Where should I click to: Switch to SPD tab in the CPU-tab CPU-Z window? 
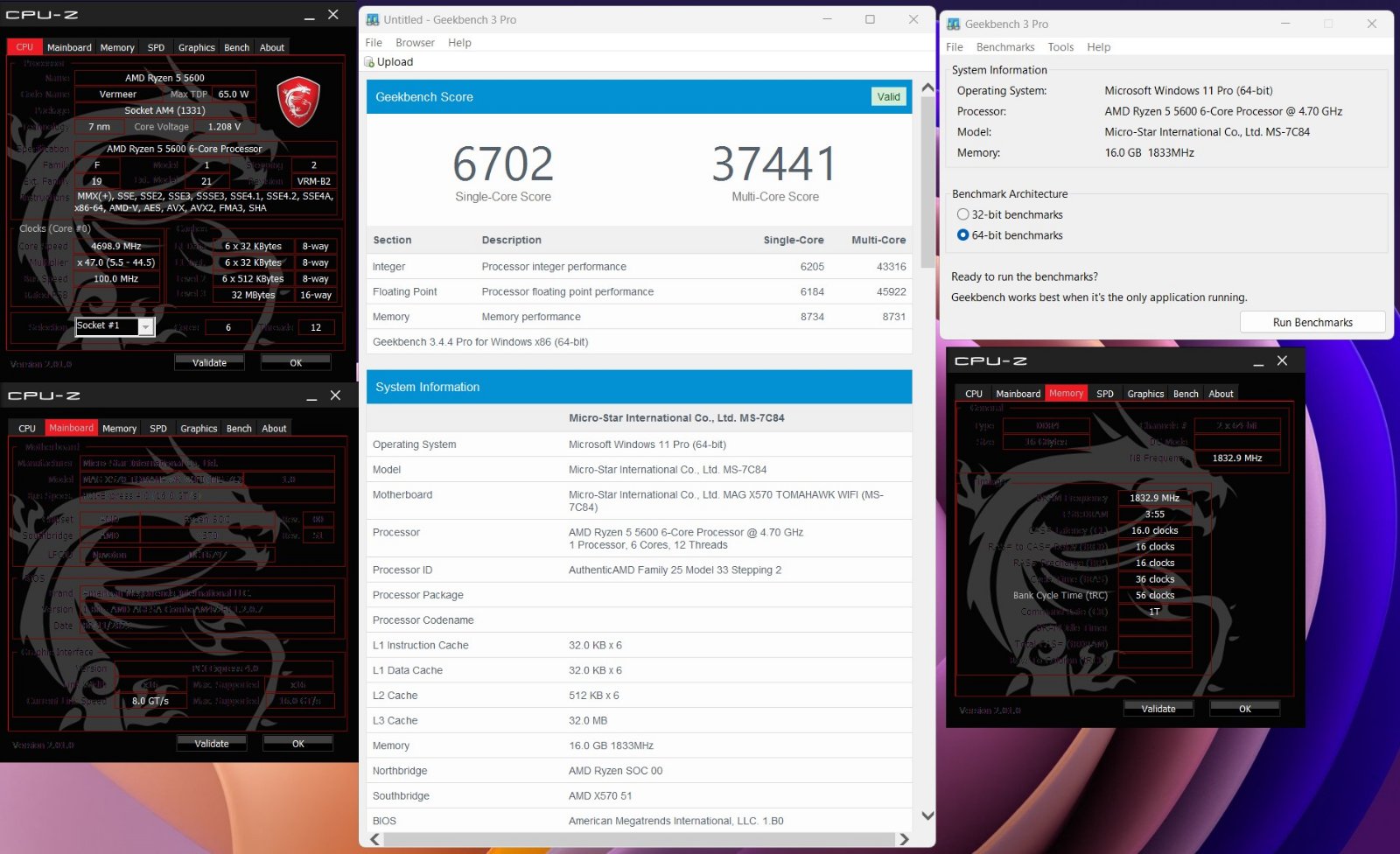tap(156, 48)
